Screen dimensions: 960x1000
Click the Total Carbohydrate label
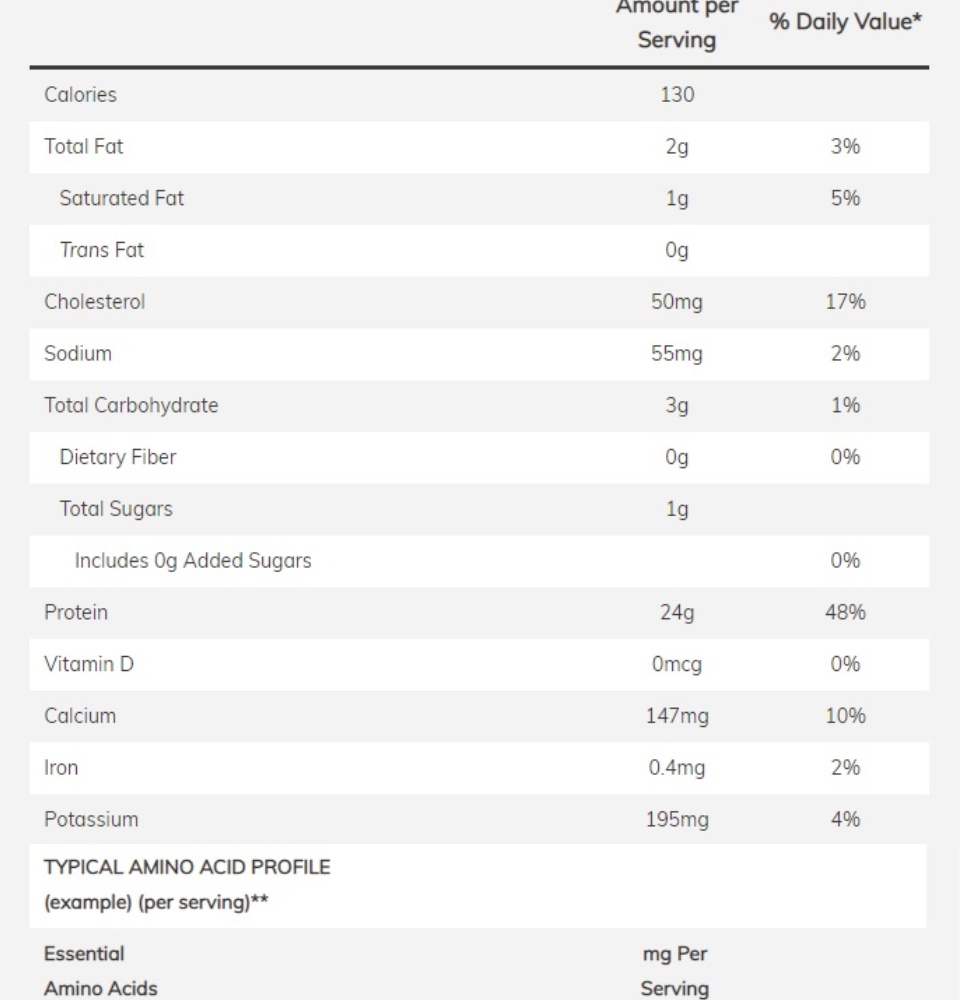[x=131, y=405]
